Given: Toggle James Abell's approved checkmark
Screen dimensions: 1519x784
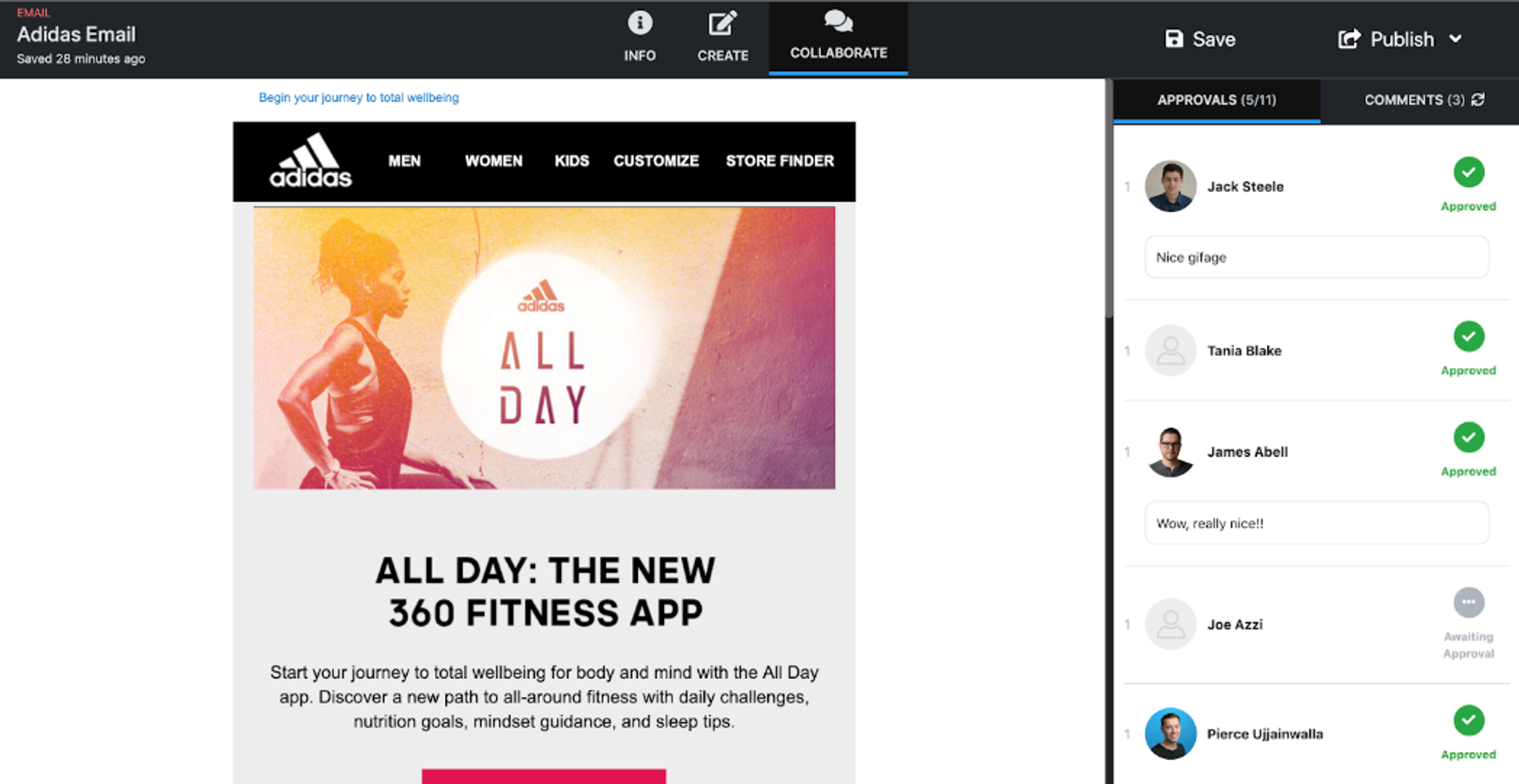Looking at the screenshot, I should pos(1468,437).
